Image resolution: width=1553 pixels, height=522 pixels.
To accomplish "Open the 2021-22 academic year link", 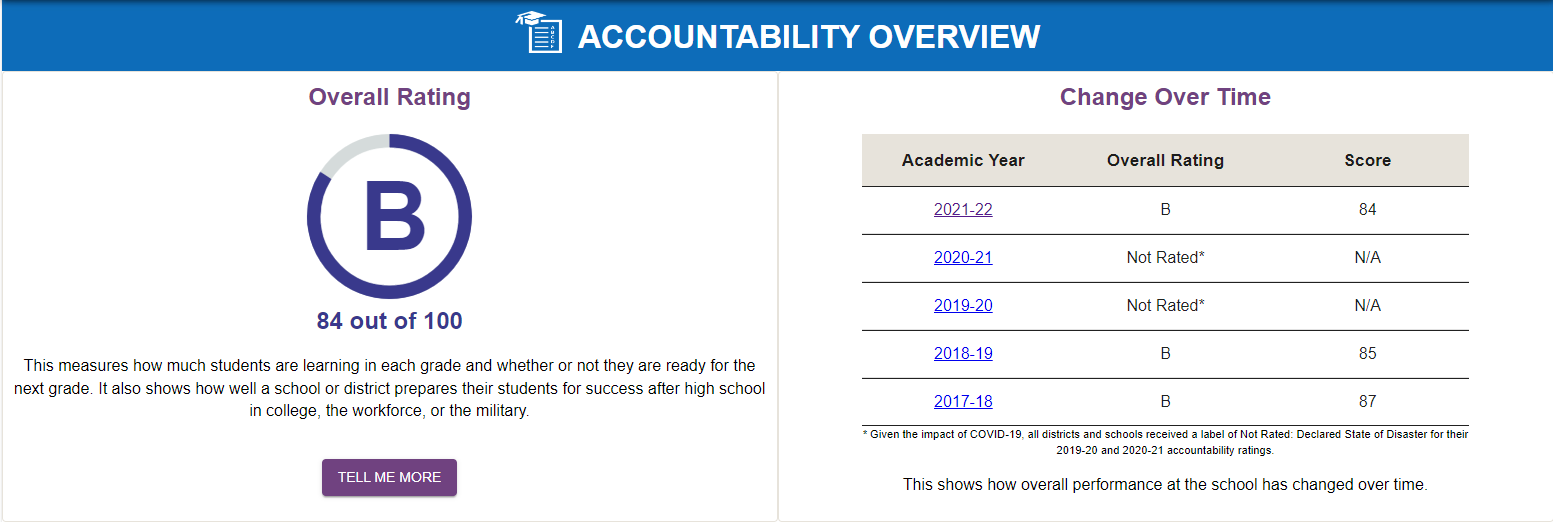I will (x=963, y=210).
